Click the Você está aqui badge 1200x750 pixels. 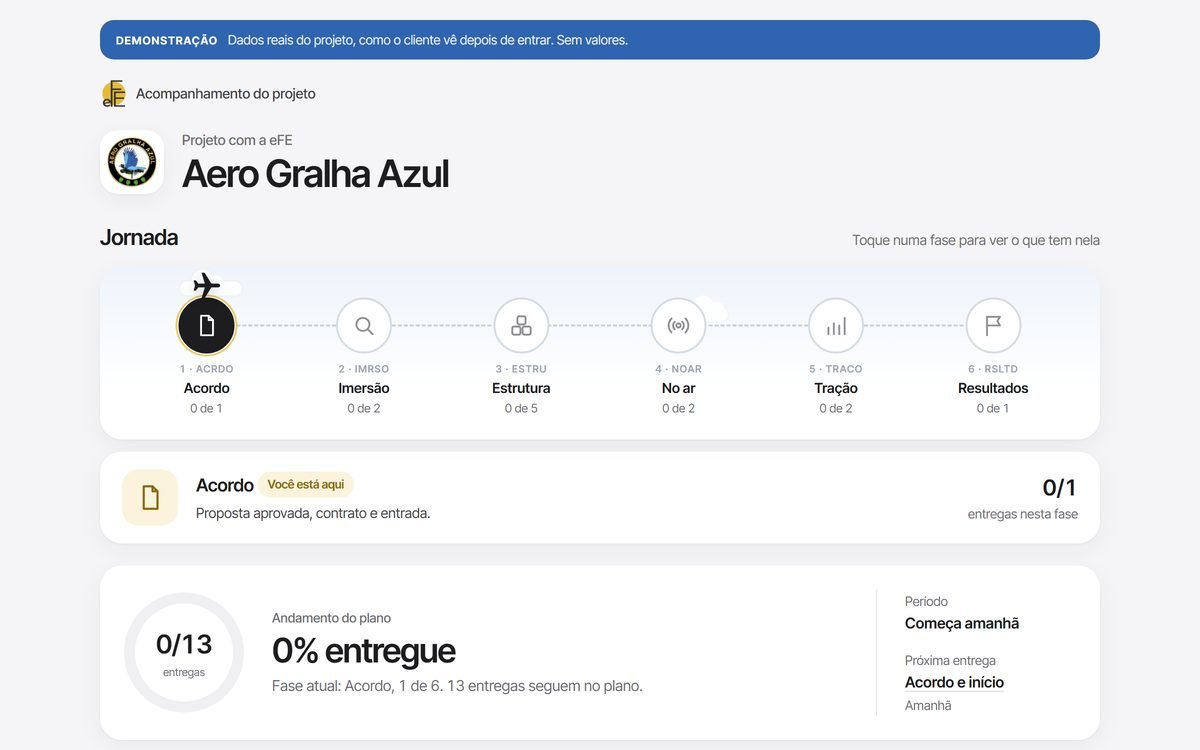[x=306, y=484]
